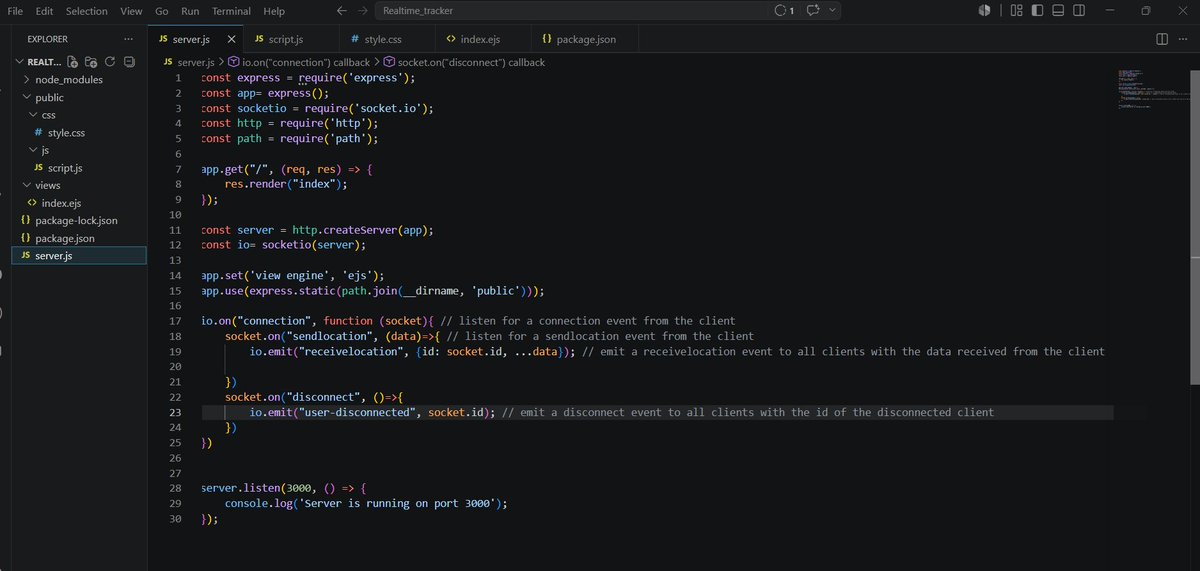Image resolution: width=1200 pixels, height=571 pixels.
Task: Click server.js breadcrumb segment
Action: coord(191,62)
